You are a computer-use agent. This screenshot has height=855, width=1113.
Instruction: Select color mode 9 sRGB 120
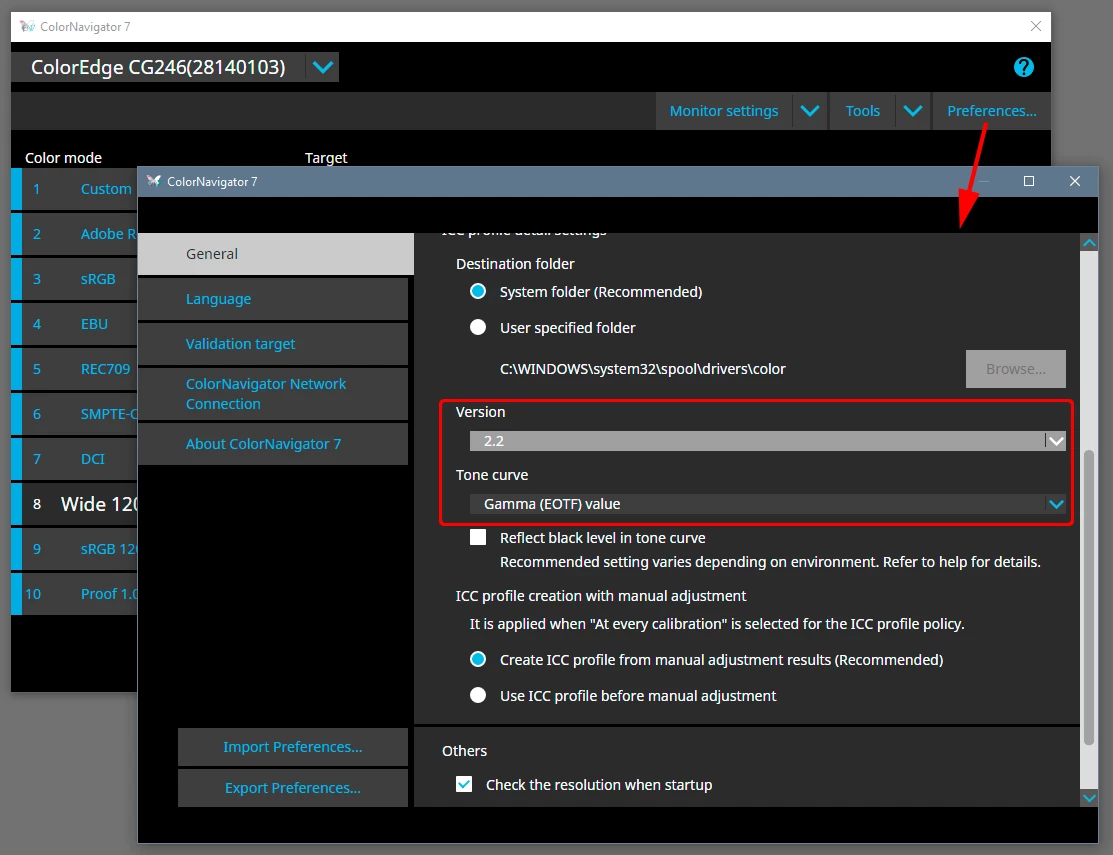coord(74,549)
